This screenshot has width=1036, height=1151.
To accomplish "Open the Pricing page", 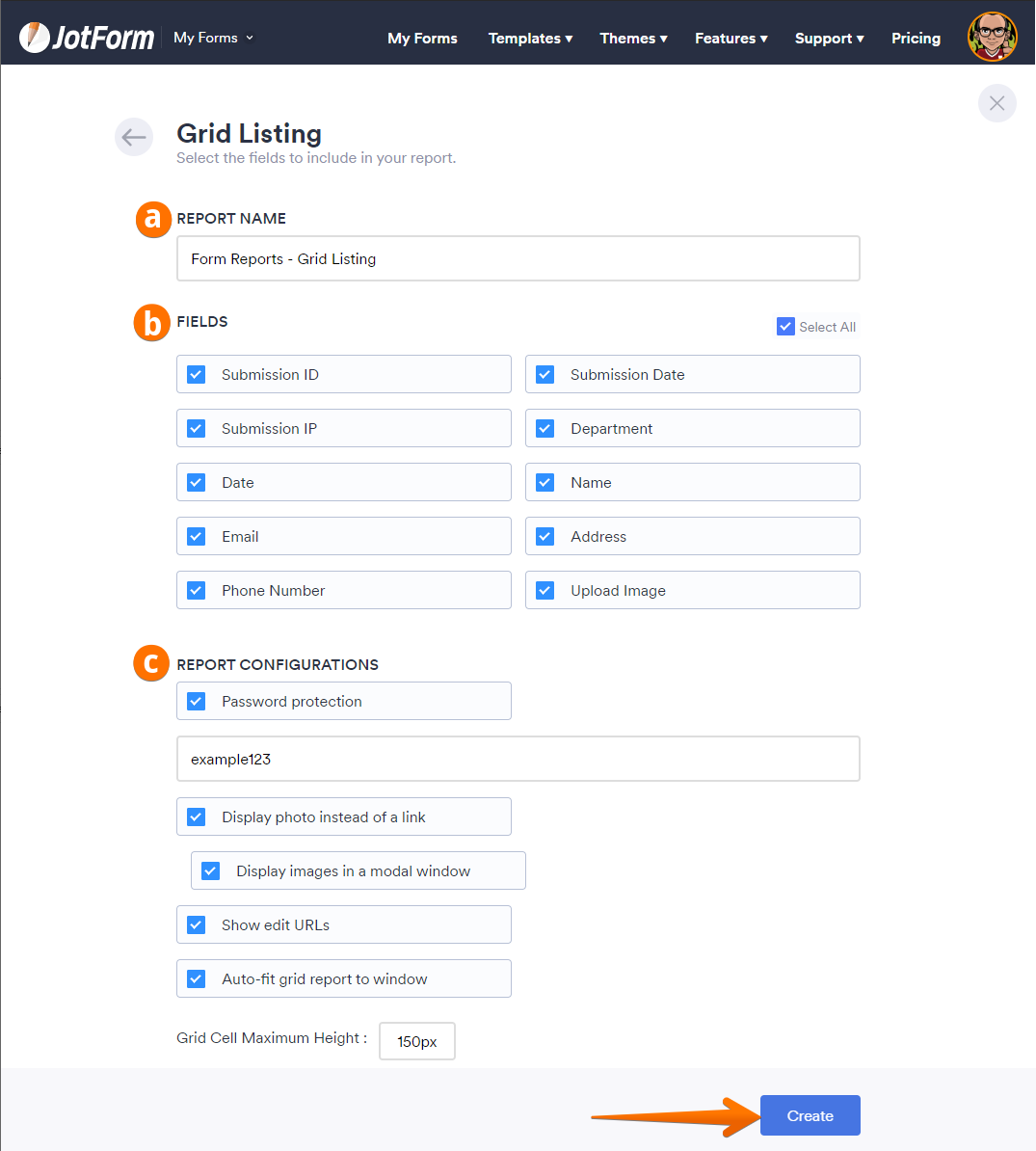I will 916,39.
